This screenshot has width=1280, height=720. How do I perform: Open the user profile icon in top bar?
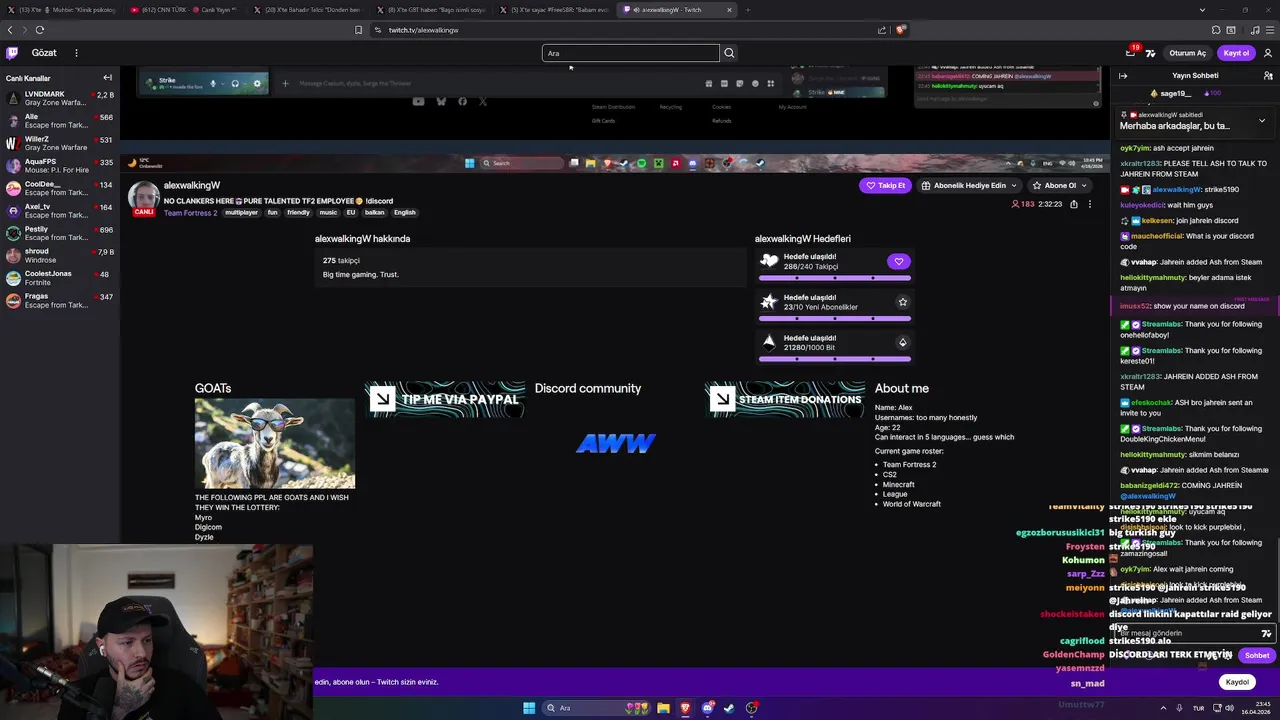(x=1268, y=53)
